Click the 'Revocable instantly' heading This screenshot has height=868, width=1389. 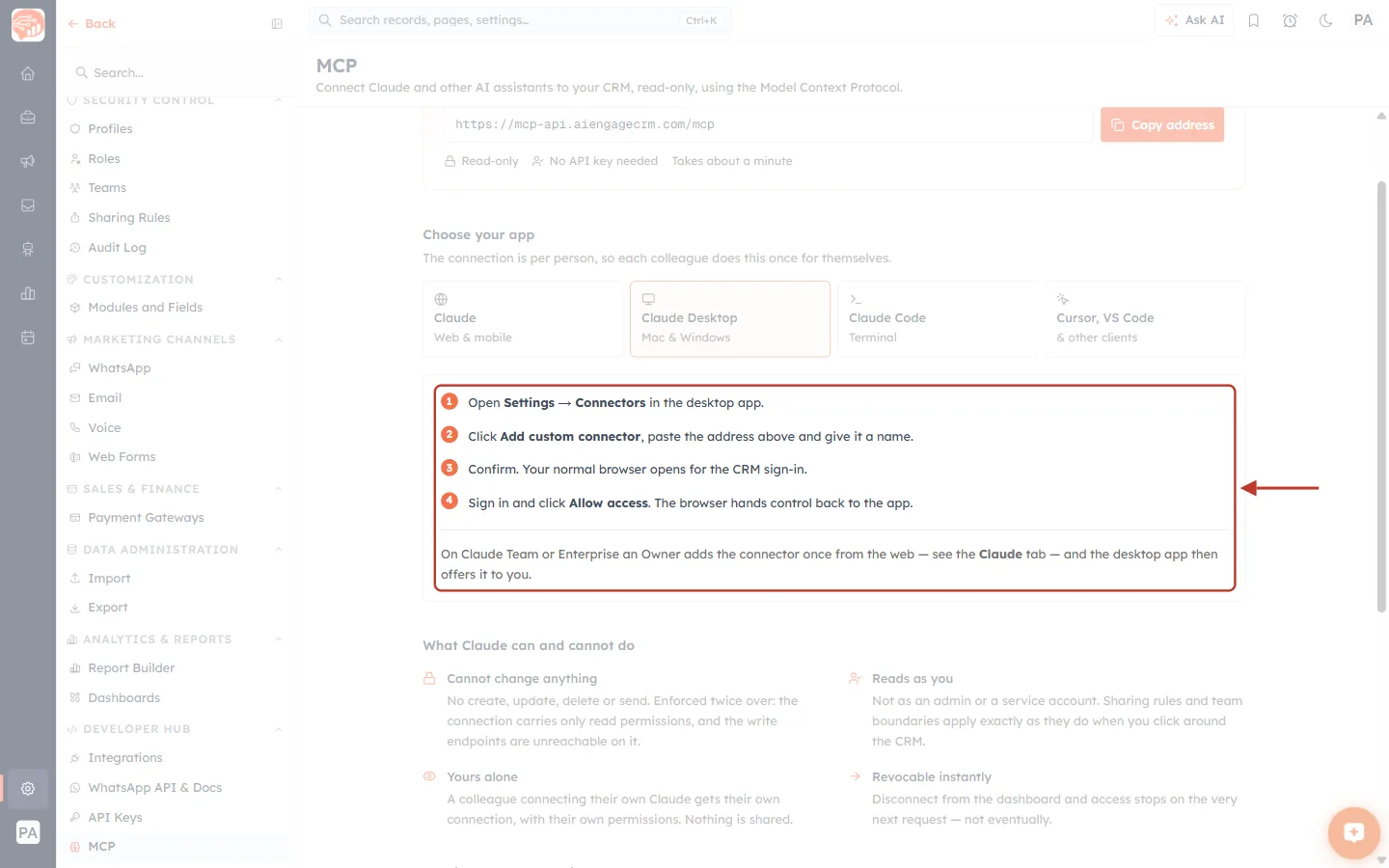(932, 777)
